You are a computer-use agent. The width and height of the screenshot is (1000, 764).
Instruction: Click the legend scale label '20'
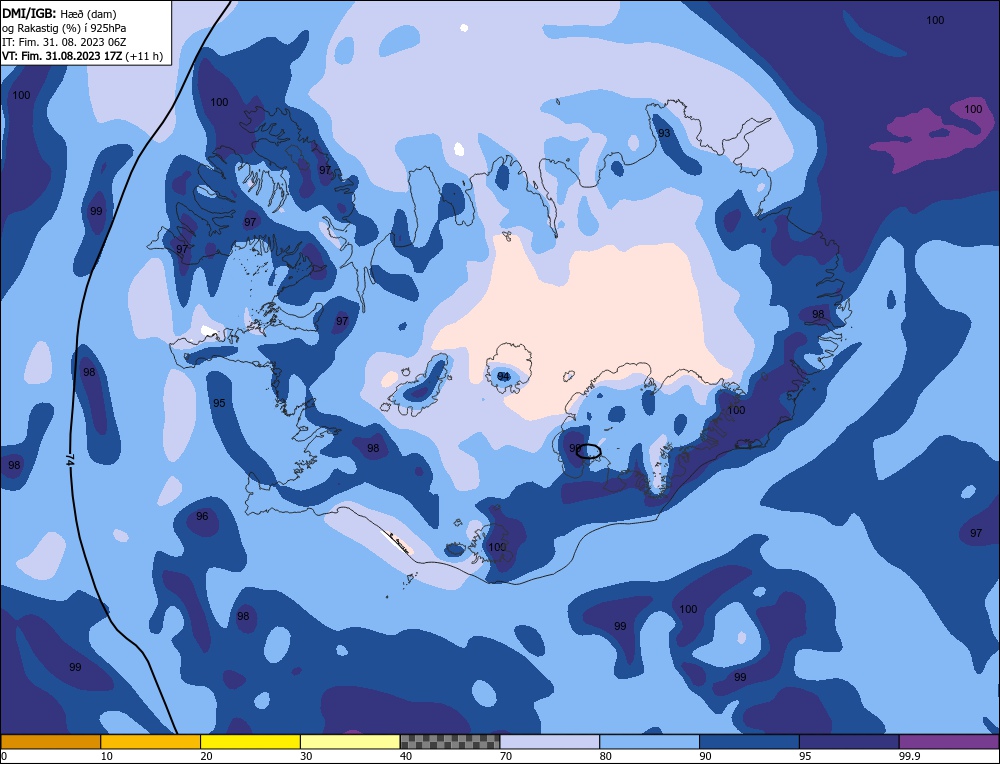[x=207, y=756]
